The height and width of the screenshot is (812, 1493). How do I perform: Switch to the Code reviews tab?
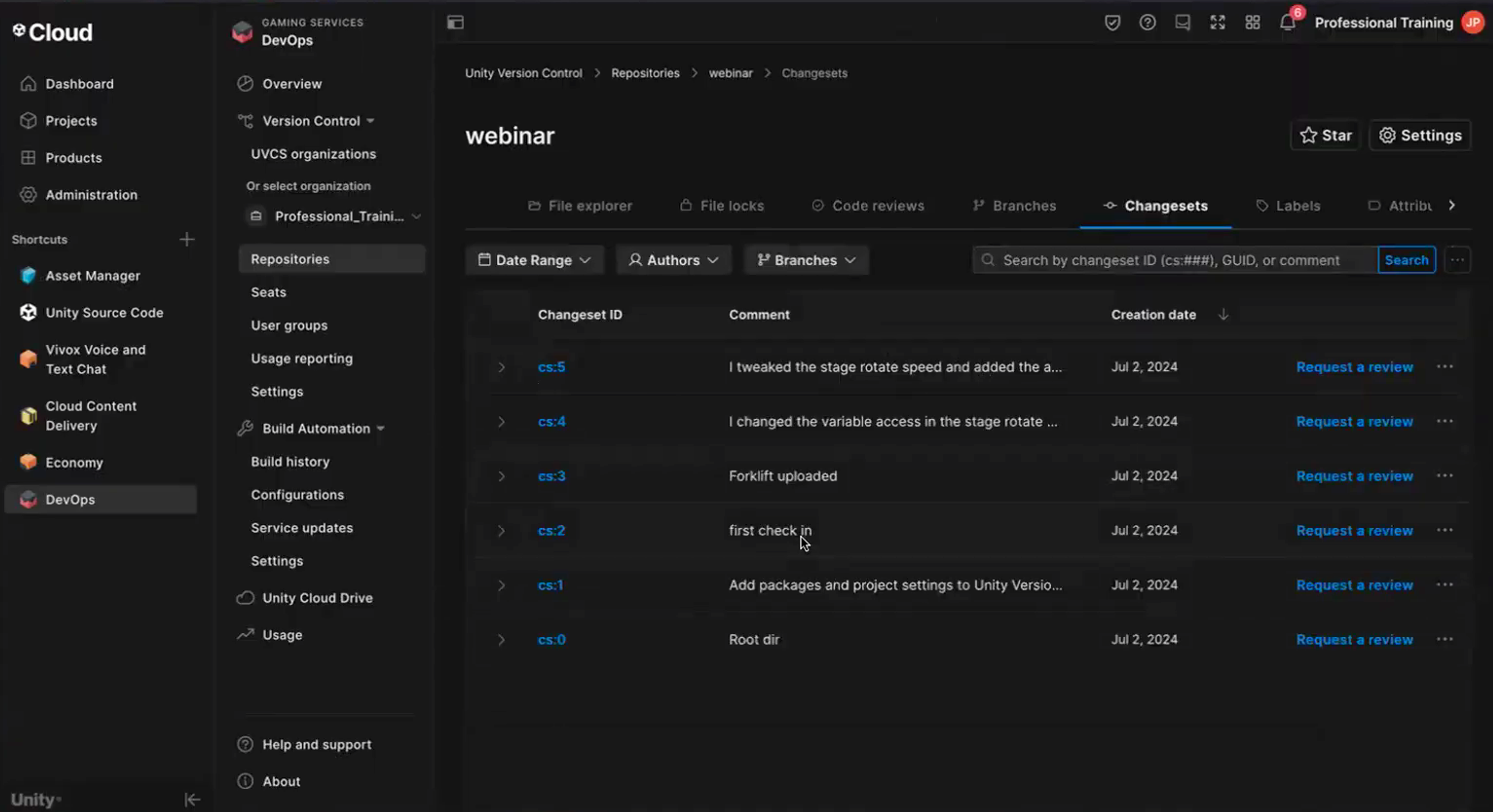(868, 206)
